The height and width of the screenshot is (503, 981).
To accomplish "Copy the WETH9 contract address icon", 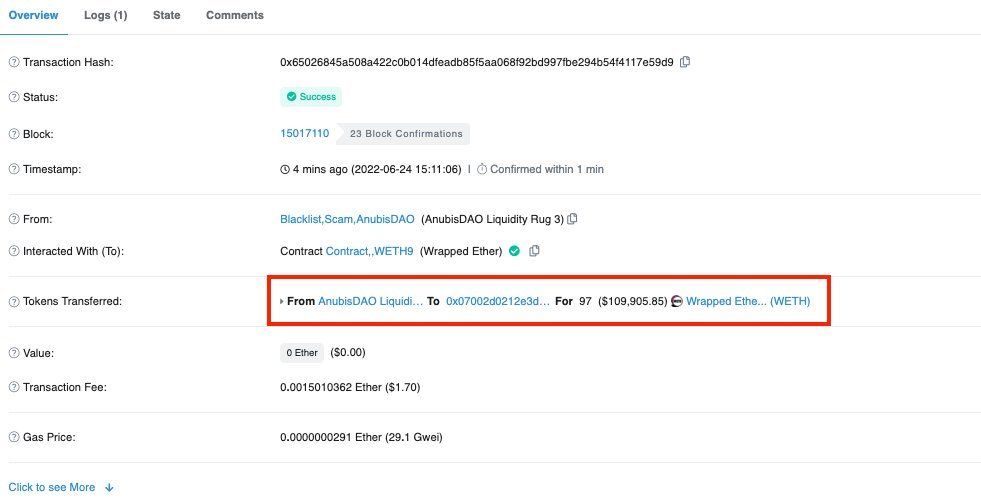I will tap(534, 251).
